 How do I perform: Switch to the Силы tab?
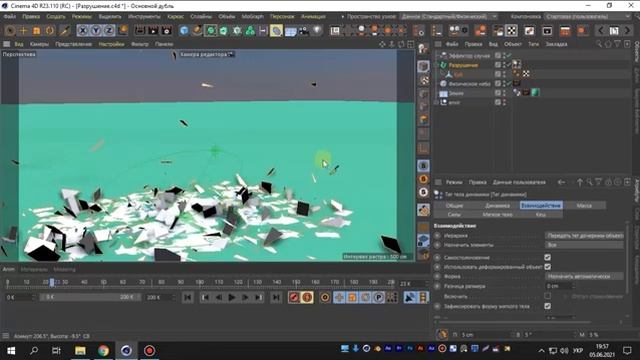454,214
